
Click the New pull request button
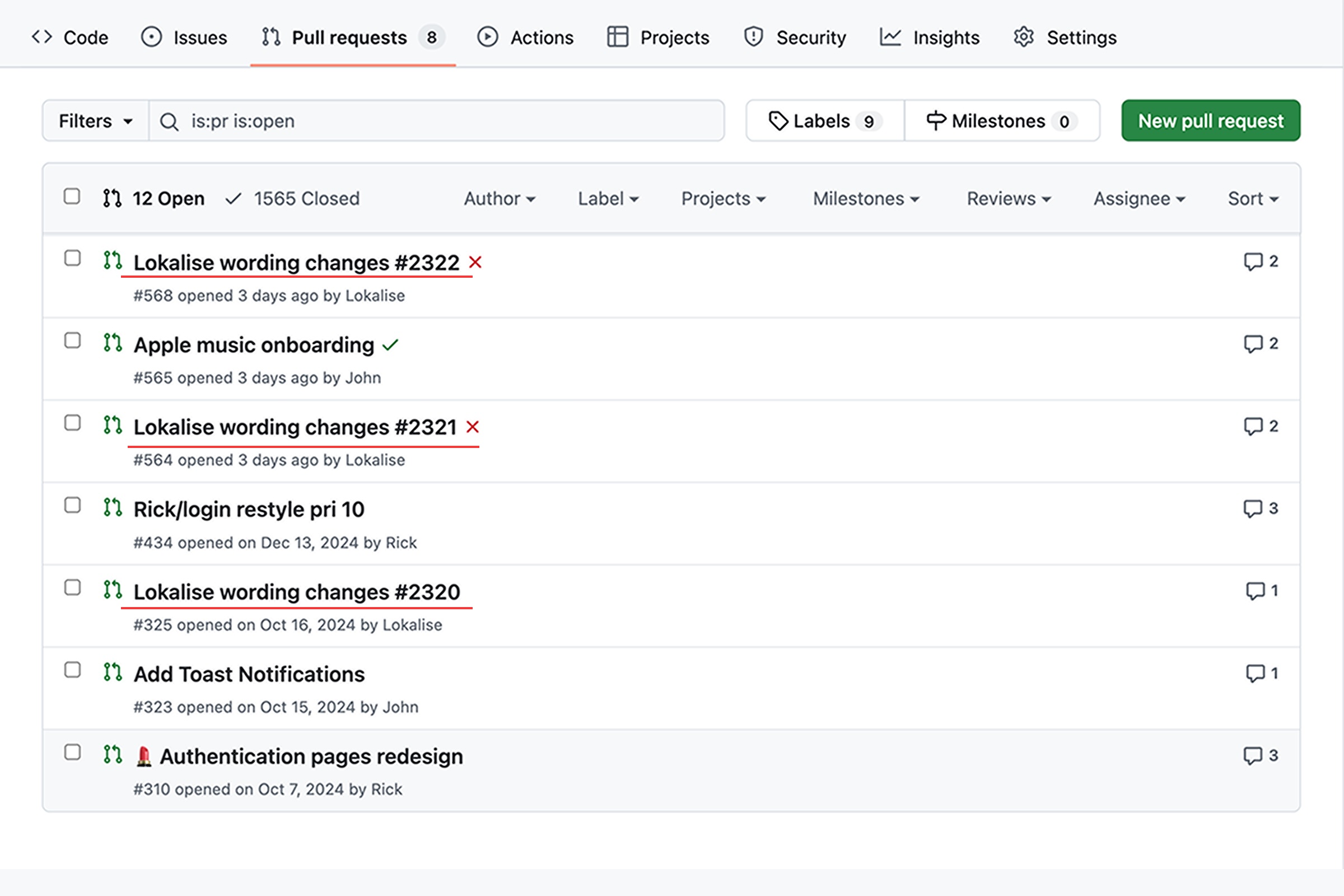click(1210, 121)
